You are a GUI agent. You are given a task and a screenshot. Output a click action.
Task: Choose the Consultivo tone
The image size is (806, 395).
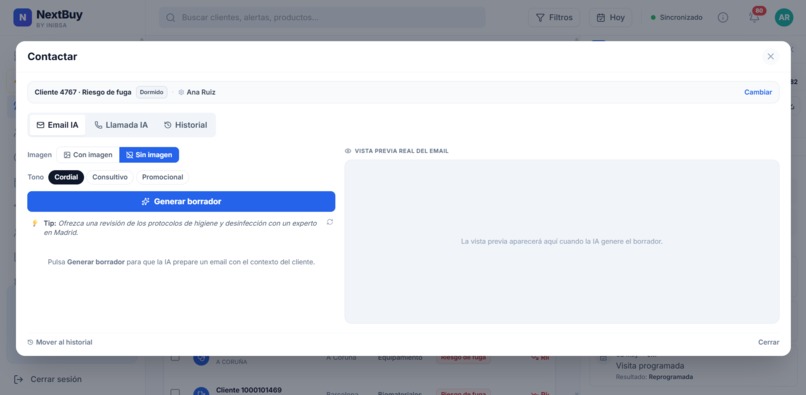click(109, 177)
